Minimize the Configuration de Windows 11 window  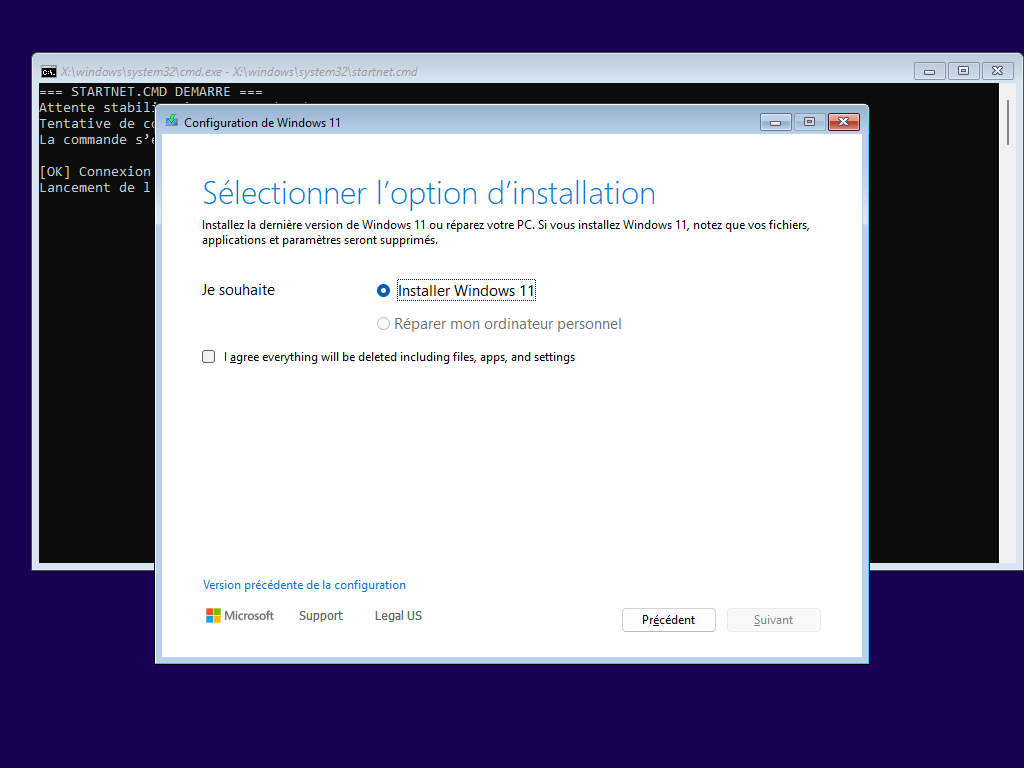pyautogui.click(x=775, y=122)
